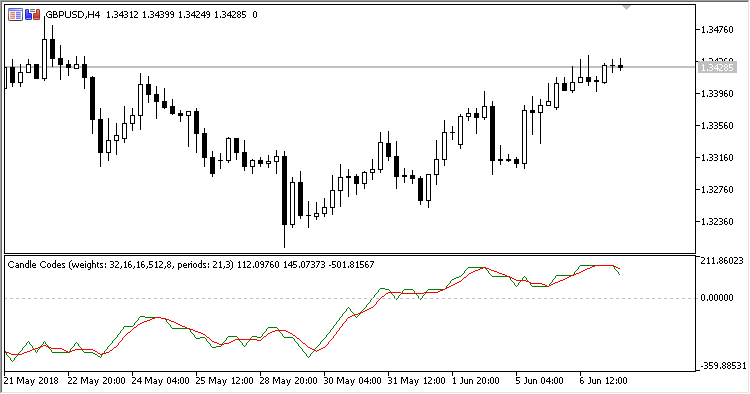Click the 22 May 20:00 time label
The width and height of the screenshot is (750, 394).
tap(96, 381)
